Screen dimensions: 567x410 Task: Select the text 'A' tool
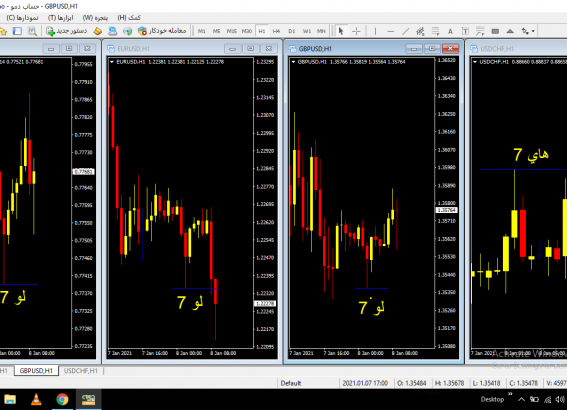(450, 31)
